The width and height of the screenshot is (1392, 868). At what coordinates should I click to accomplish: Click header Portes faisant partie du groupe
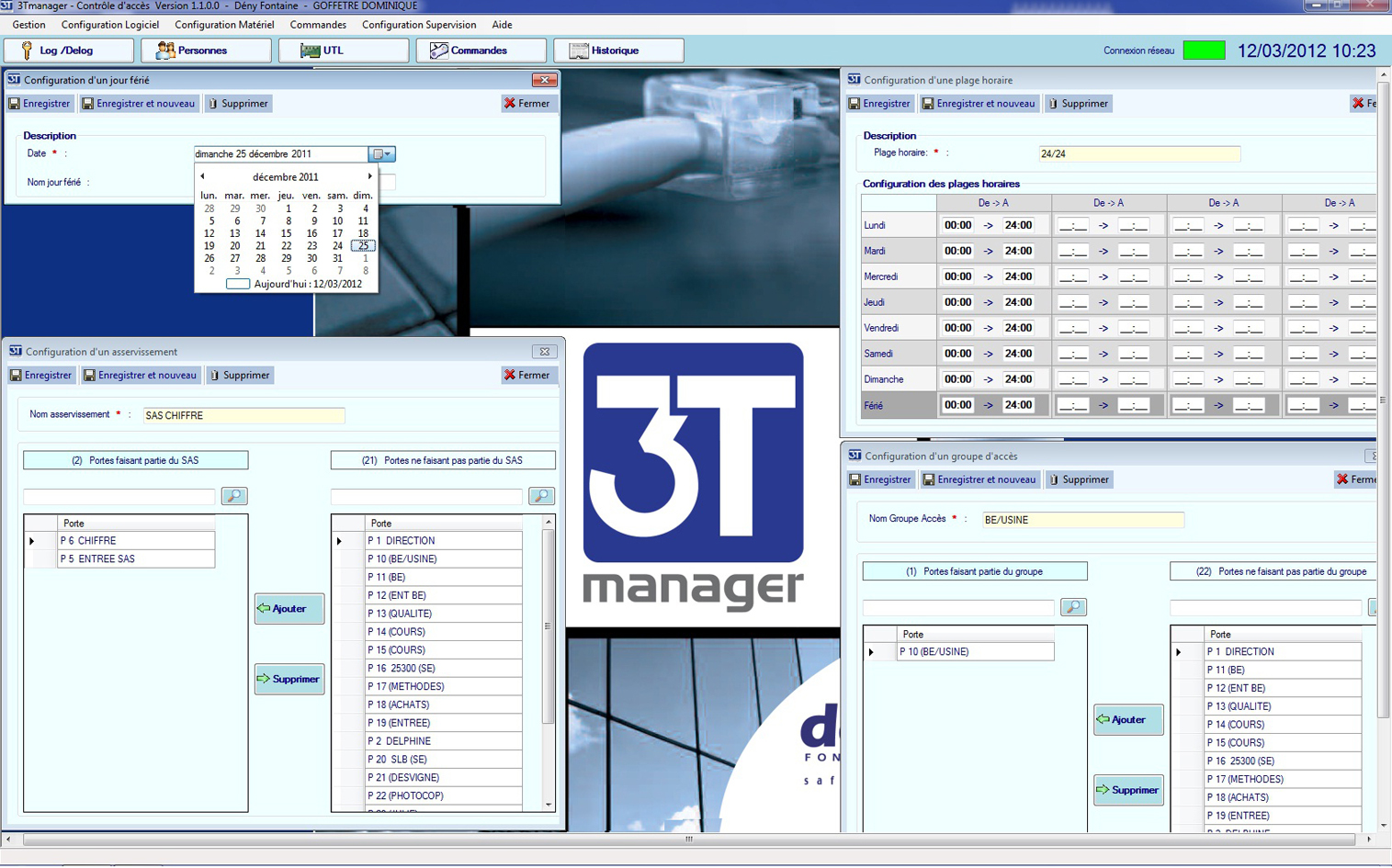tap(975, 571)
